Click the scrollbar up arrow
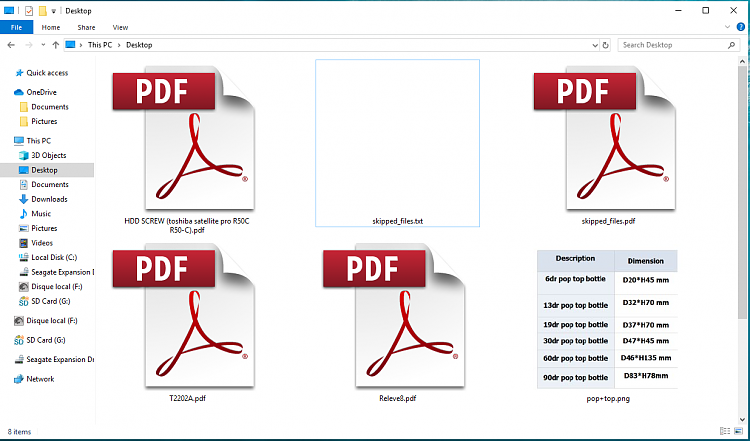This screenshot has height=441, width=750. [742, 61]
